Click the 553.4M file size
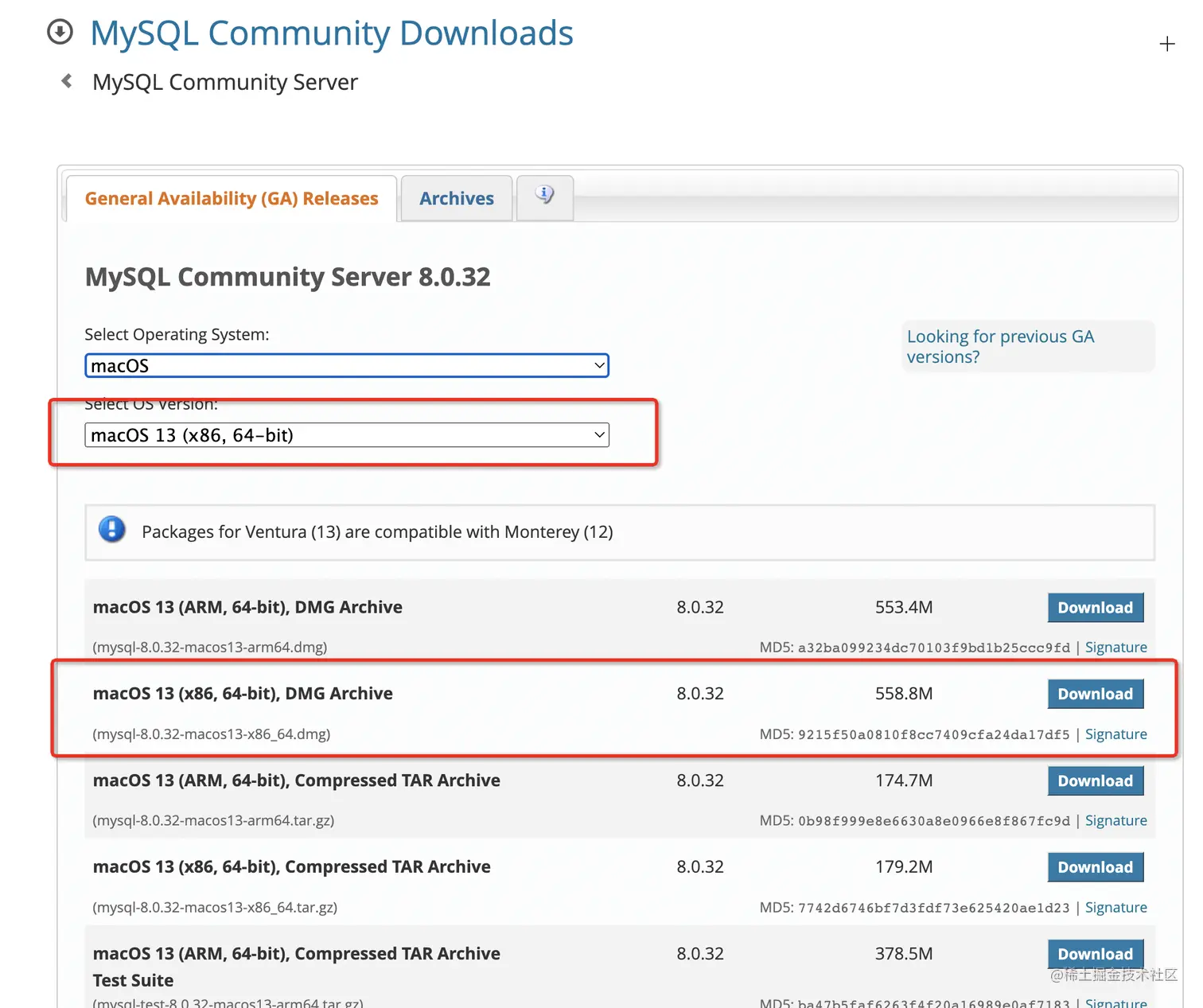This screenshot has height=1008, width=1203. tap(904, 607)
